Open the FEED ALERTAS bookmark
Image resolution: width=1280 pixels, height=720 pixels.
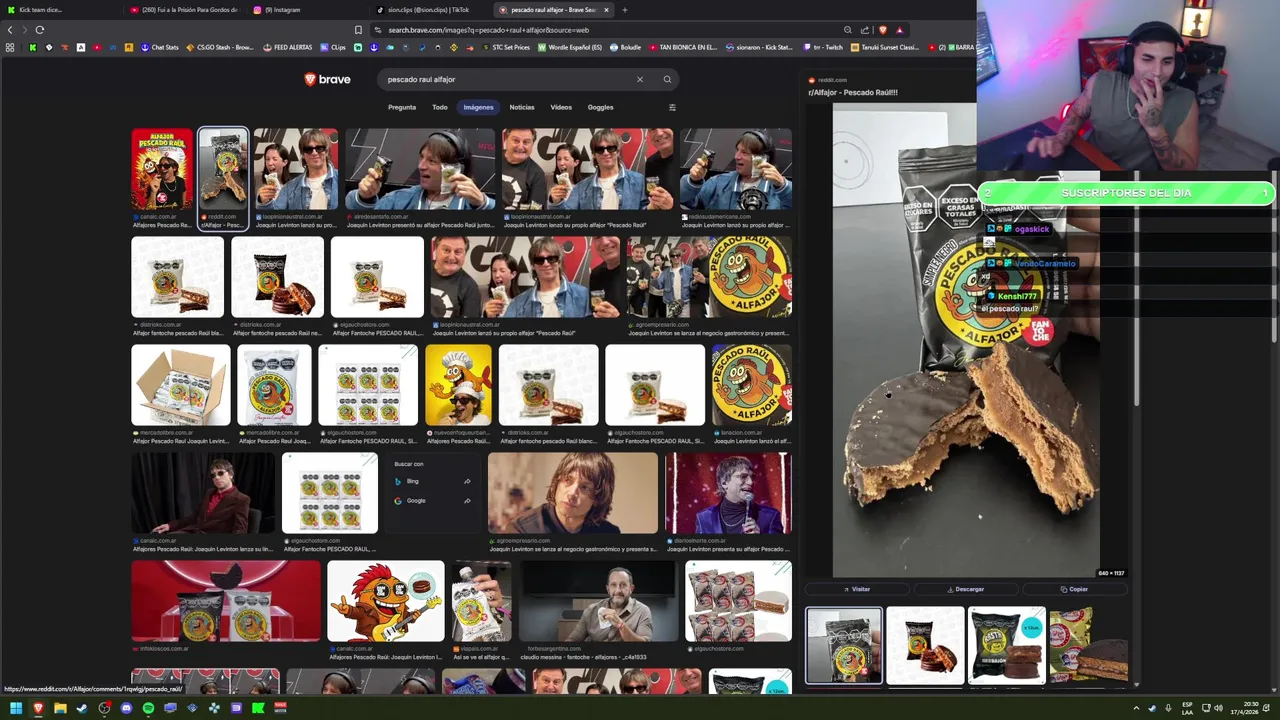pos(288,47)
